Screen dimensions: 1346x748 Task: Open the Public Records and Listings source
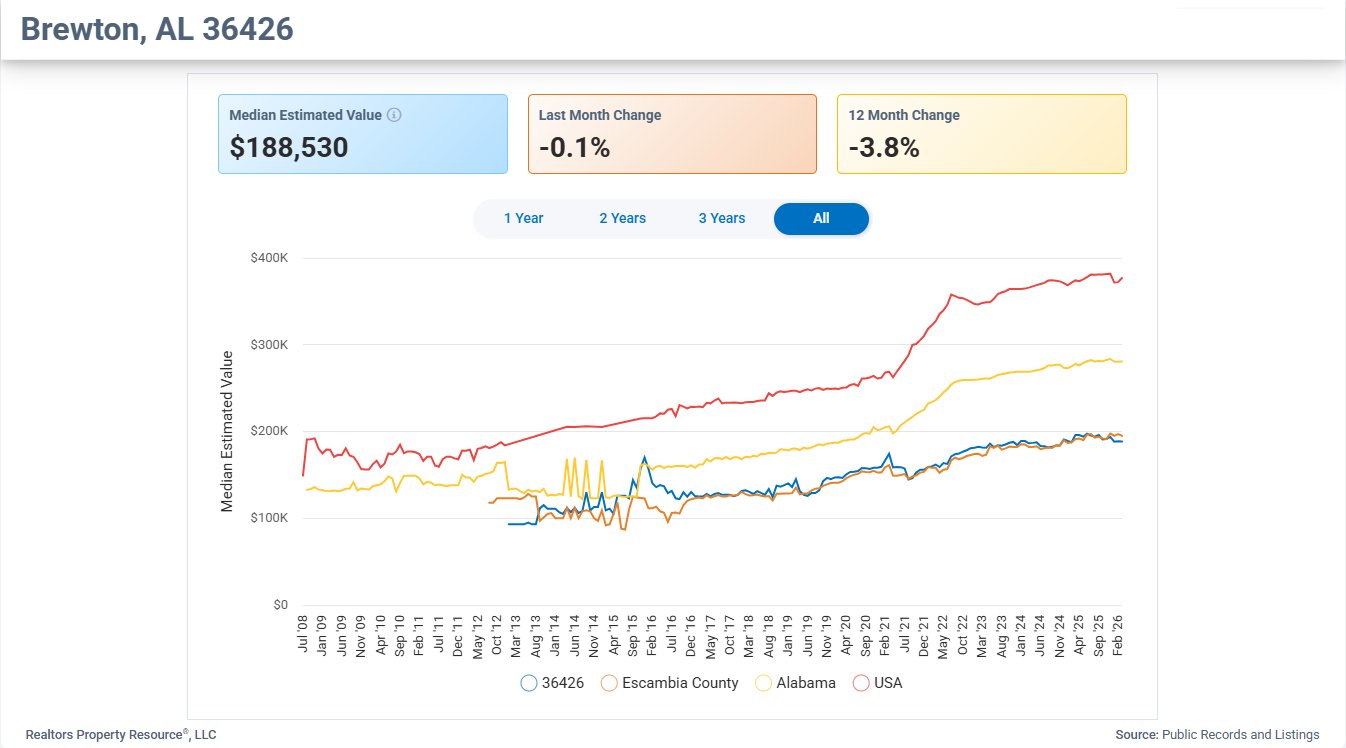(x=1240, y=735)
